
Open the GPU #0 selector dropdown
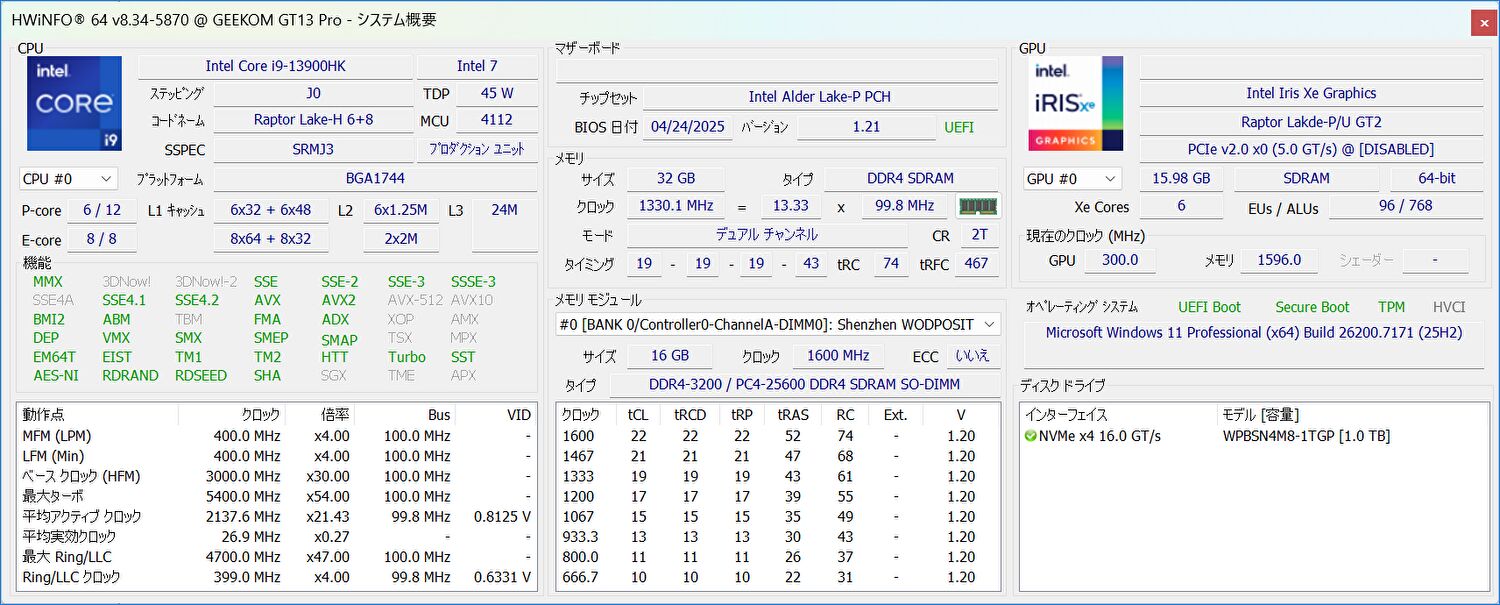1071,179
